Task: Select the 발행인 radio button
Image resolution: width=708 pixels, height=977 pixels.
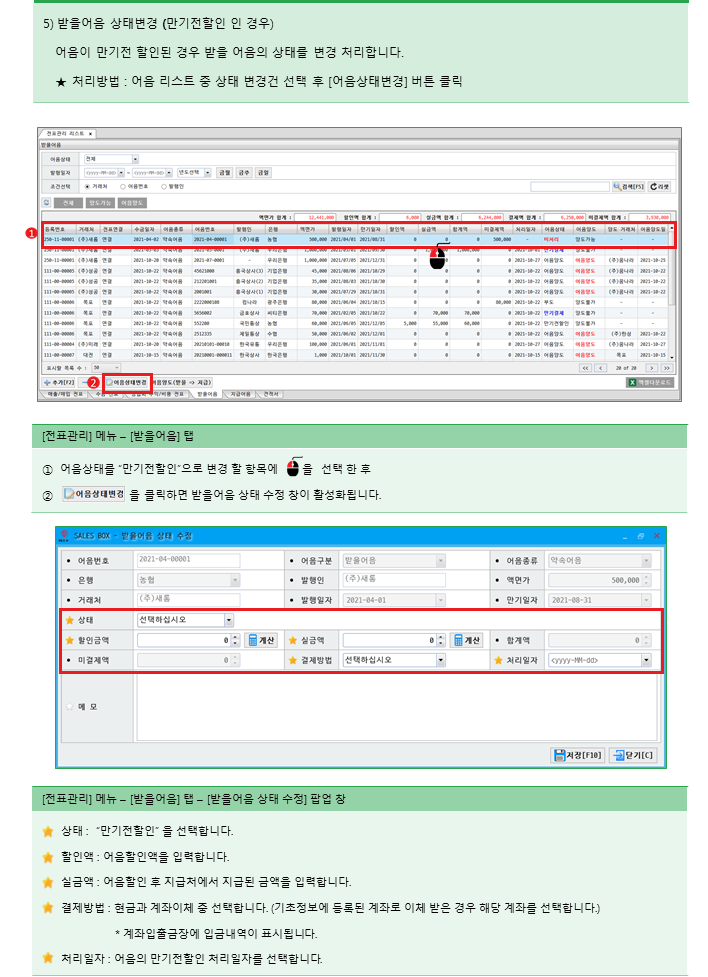Action: pos(160,186)
